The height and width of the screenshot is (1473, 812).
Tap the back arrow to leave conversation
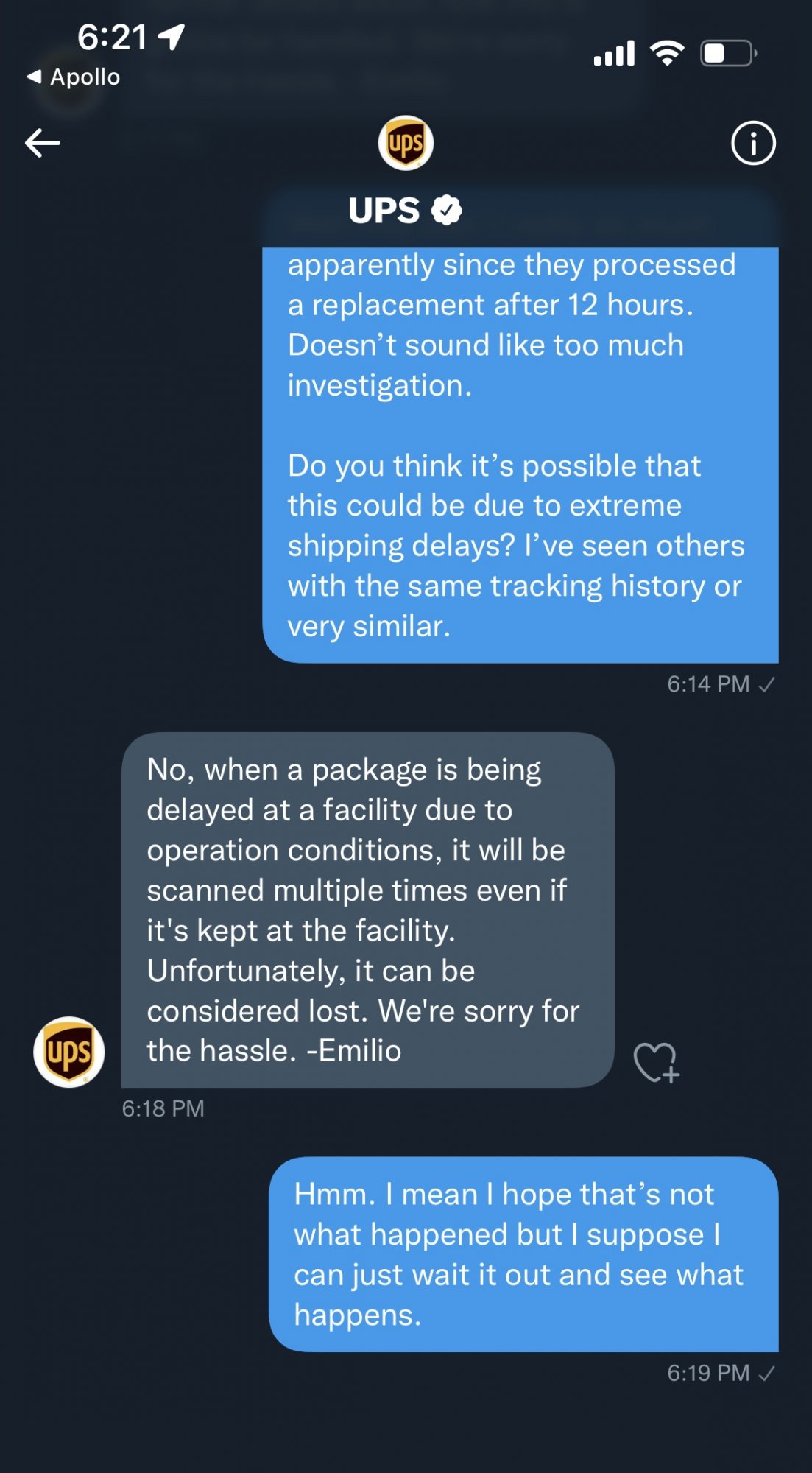pos(43,143)
